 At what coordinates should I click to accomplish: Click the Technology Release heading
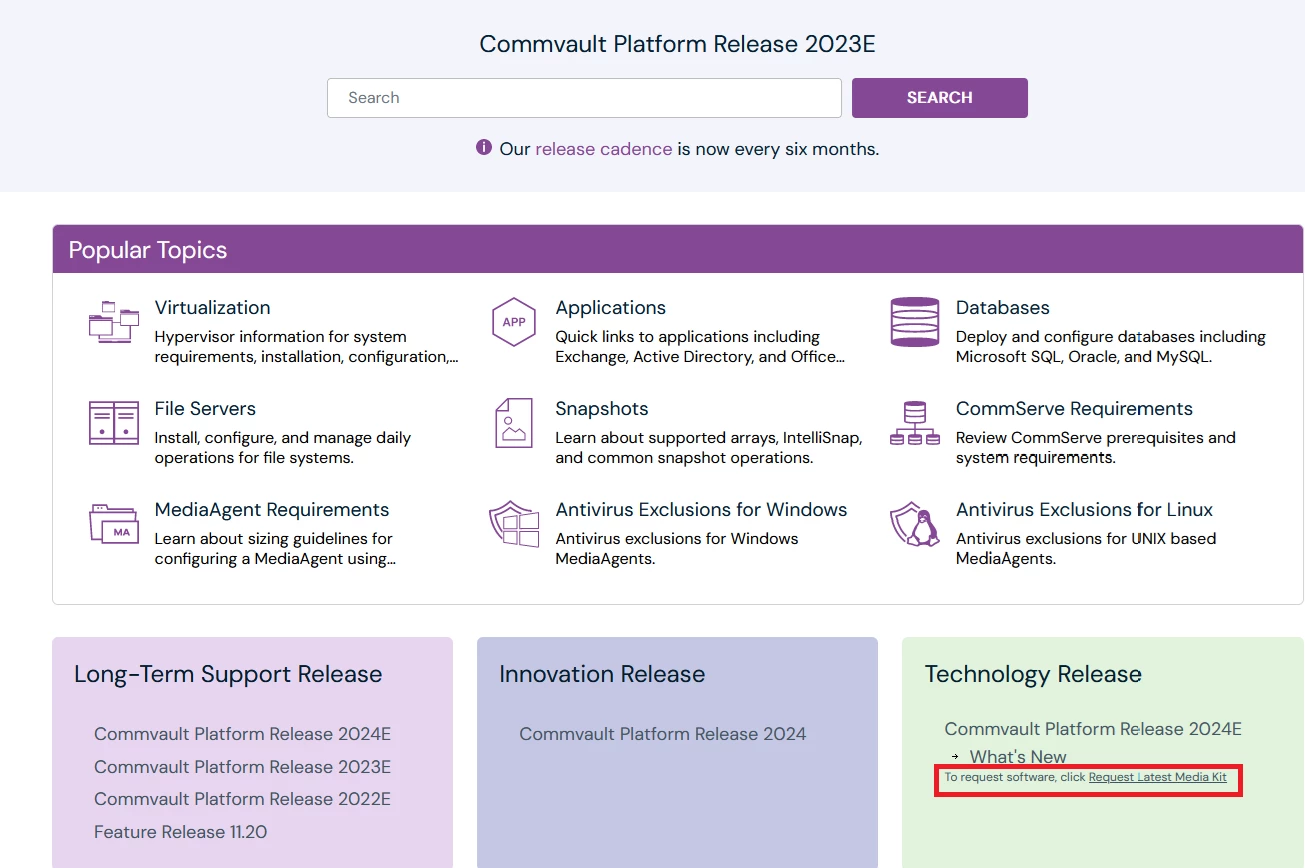click(x=1033, y=674)
